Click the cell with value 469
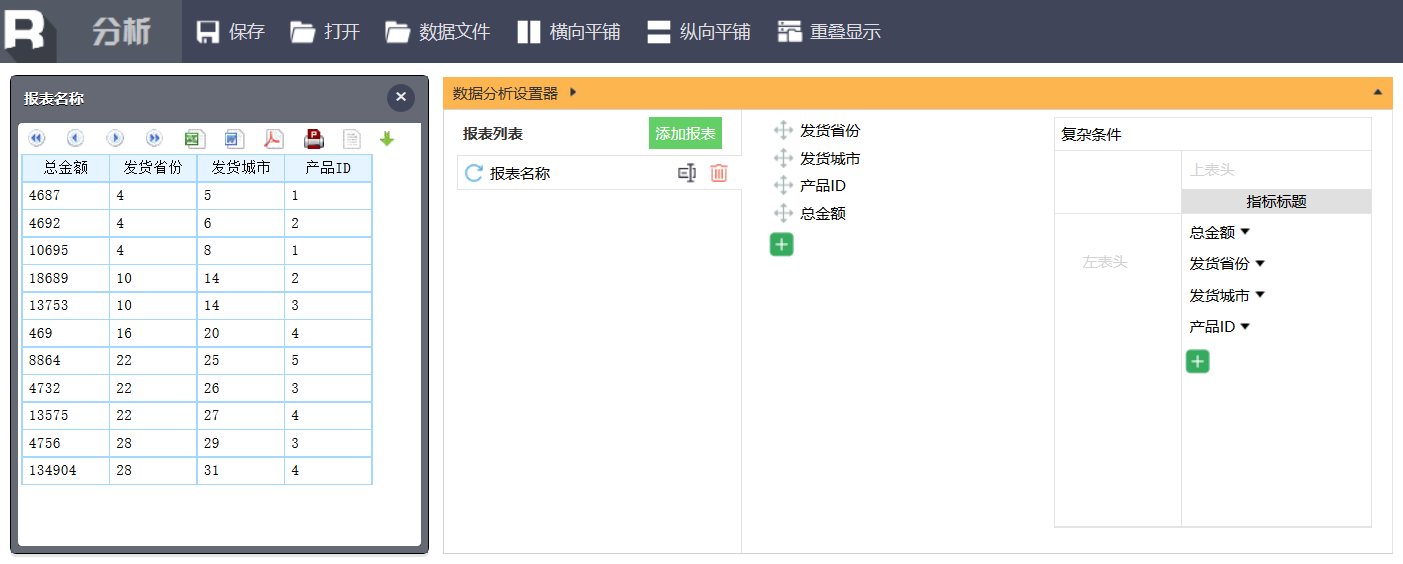Image resolution: width=1403 pixels, height=564 pixels. 66,333
